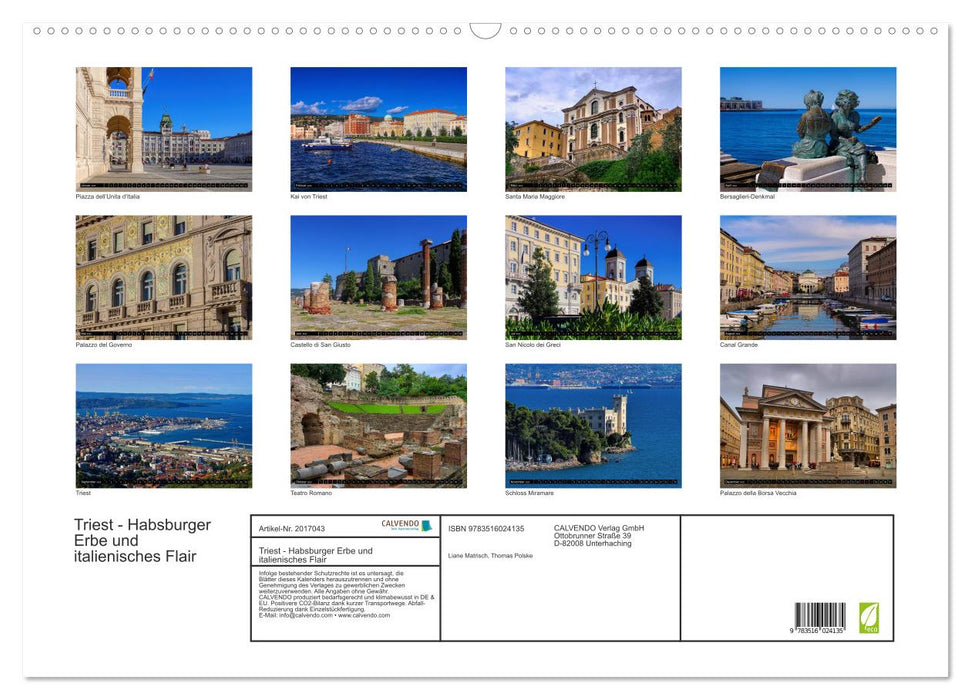
Task: Open the Bersaglieri-Denkmal image
Action: pos(807,127)
